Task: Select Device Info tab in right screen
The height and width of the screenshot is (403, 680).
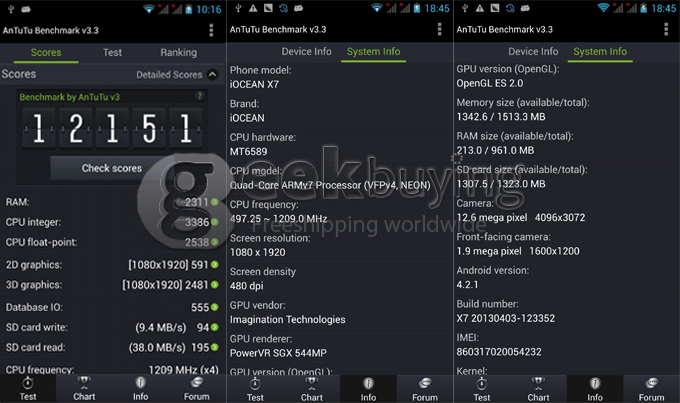Action: point(533,52)
